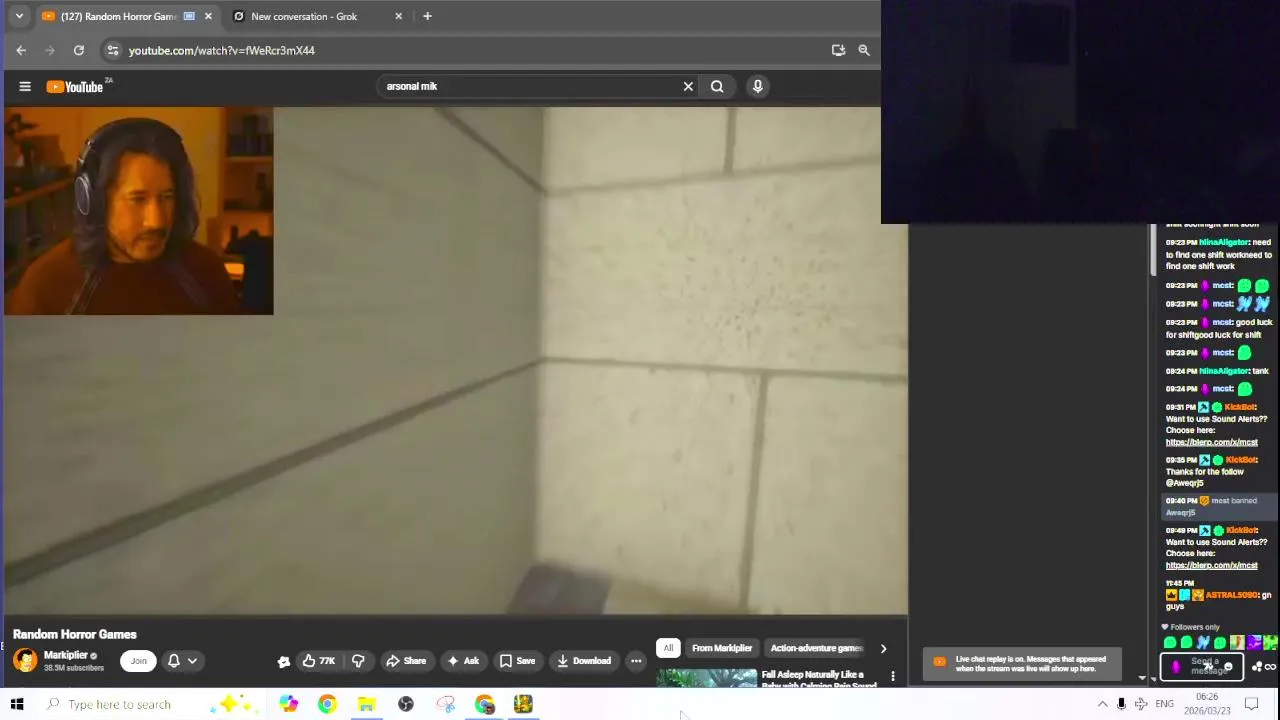Save video to a playlist

pyautogui.click(x=518, y=661)
